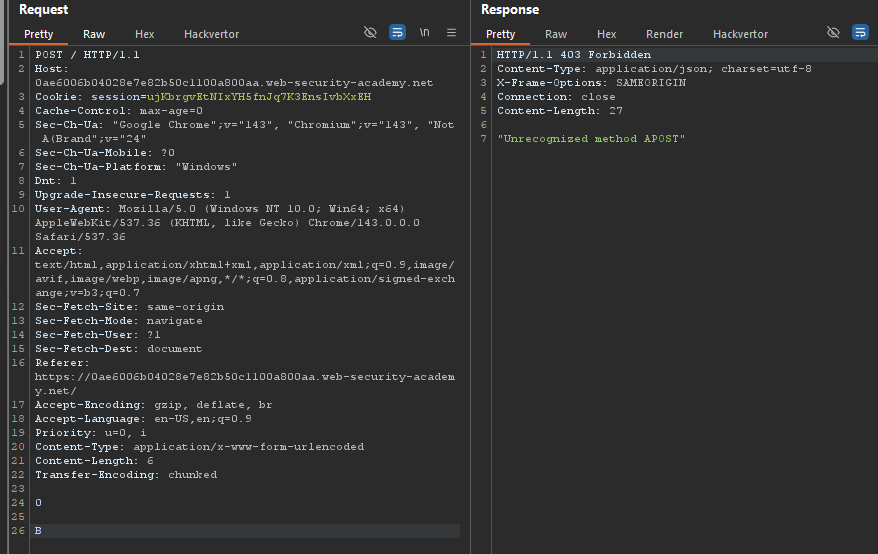Switch to the Response Raw tab
This screenshot has height=554, width=878.
click(556, 34)
